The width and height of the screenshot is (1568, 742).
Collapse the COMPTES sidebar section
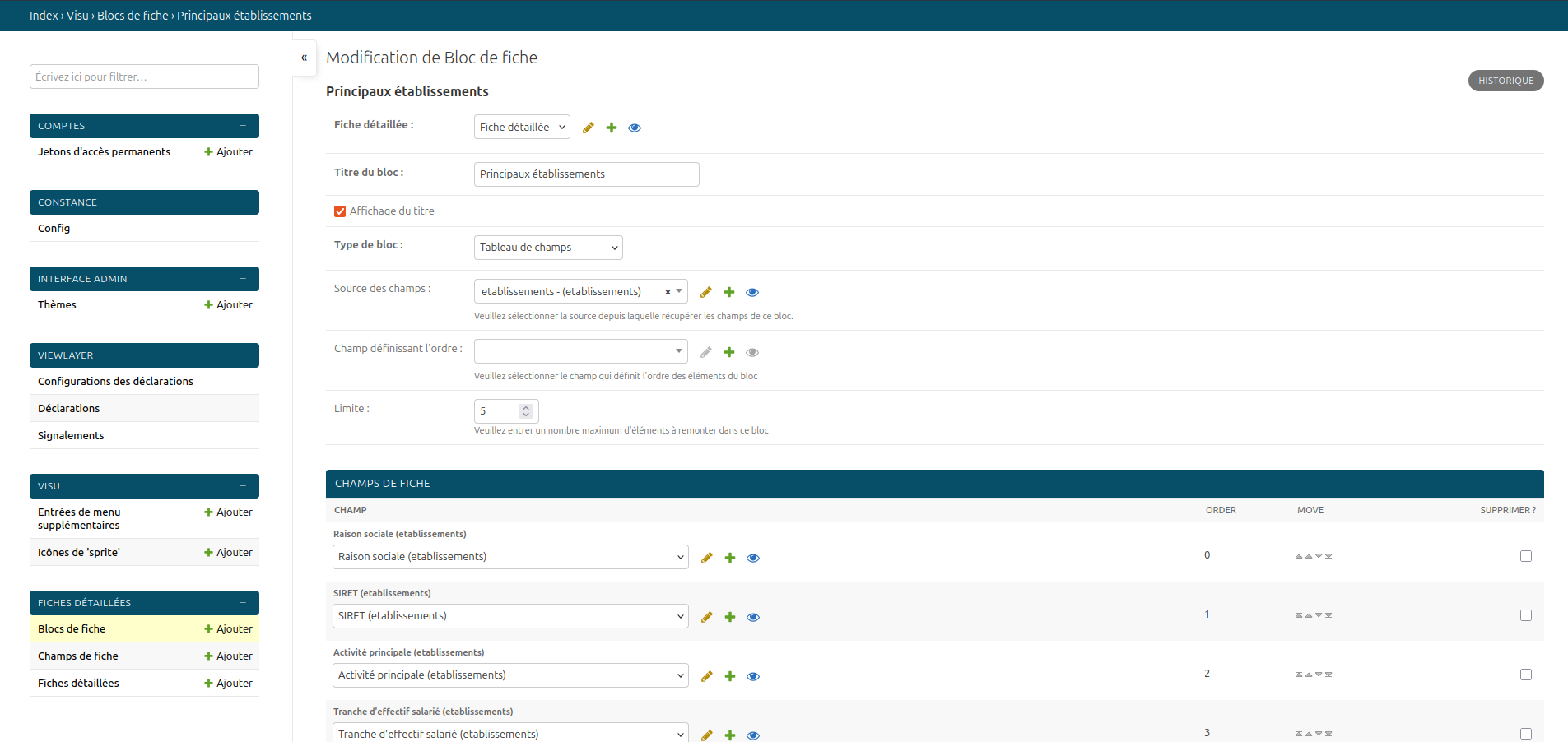[x=243, y=126]
